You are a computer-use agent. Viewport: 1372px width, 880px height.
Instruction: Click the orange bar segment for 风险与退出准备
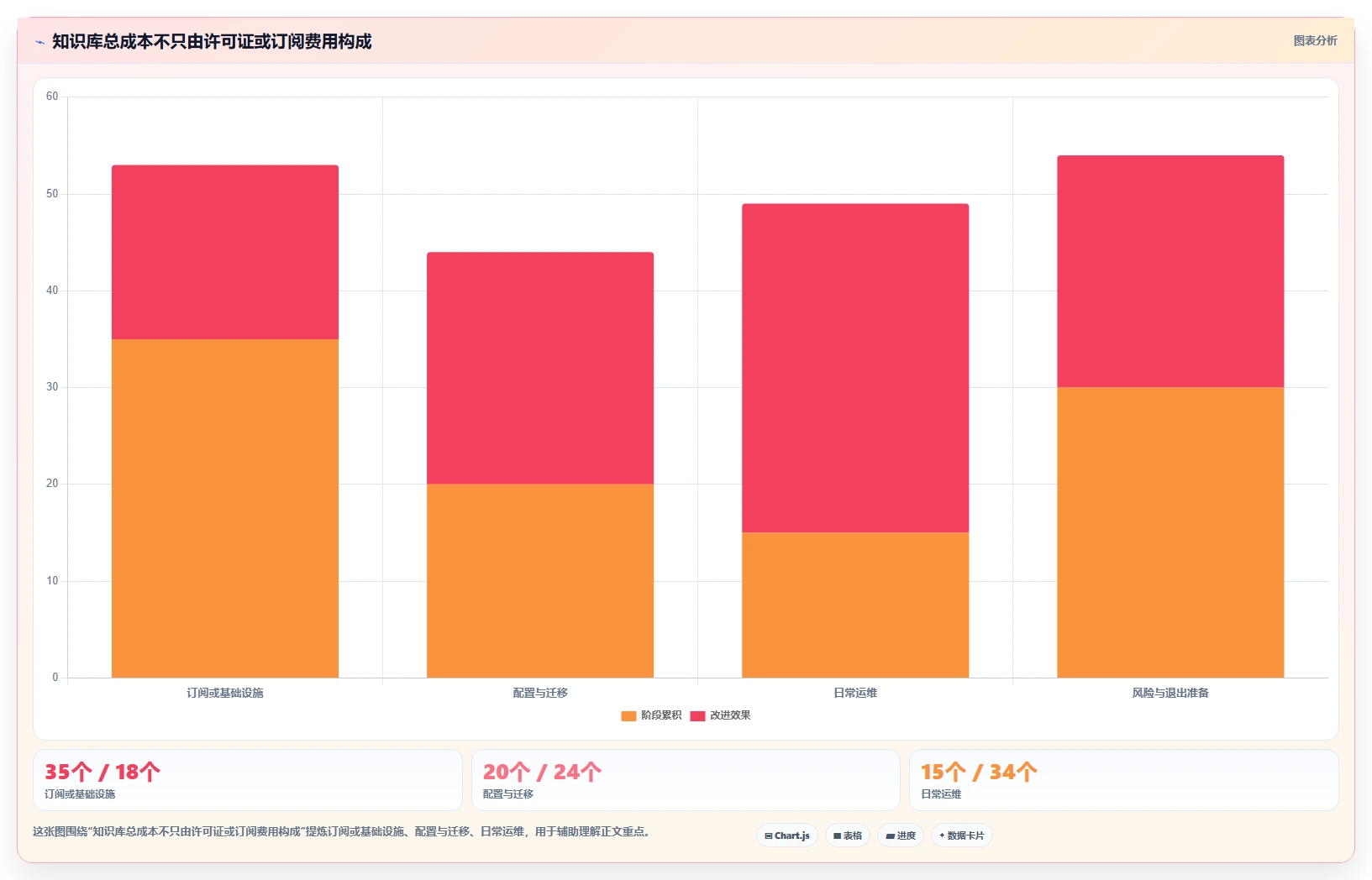coord(1170,532)
